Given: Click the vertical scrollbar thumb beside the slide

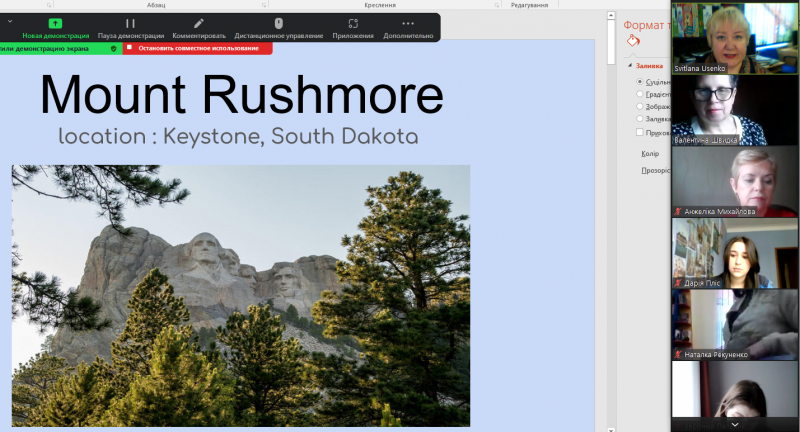Looking at the screenshot, I should tap(611, 42).
